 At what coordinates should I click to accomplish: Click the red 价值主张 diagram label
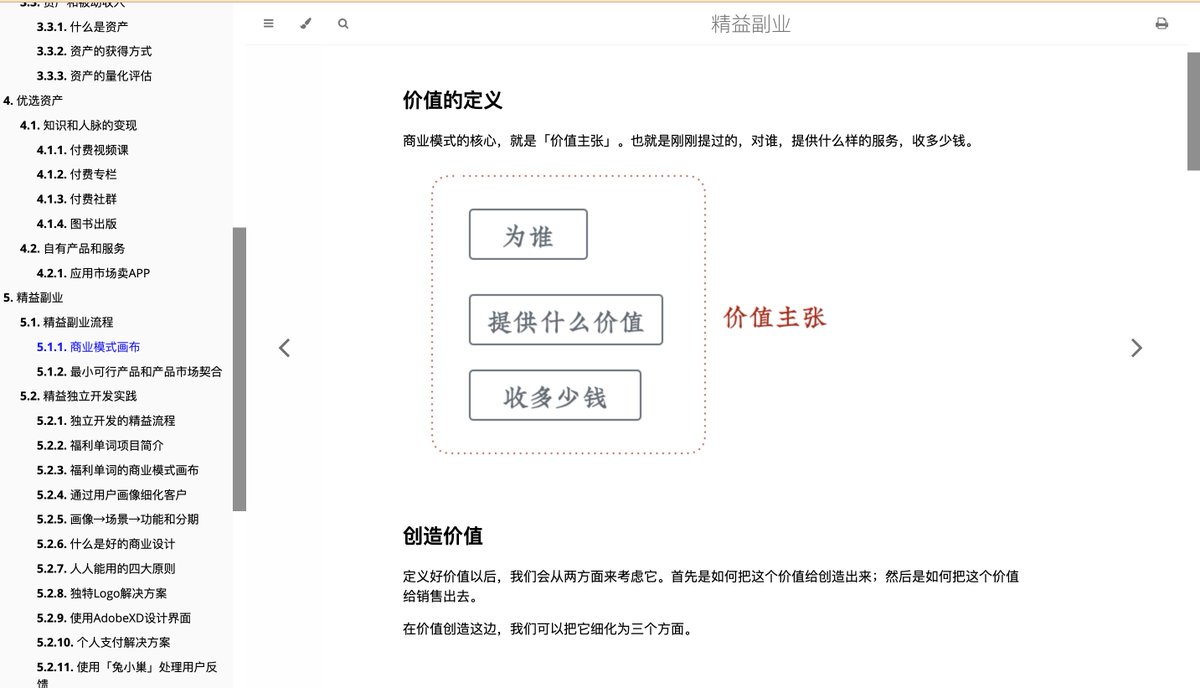775,318
